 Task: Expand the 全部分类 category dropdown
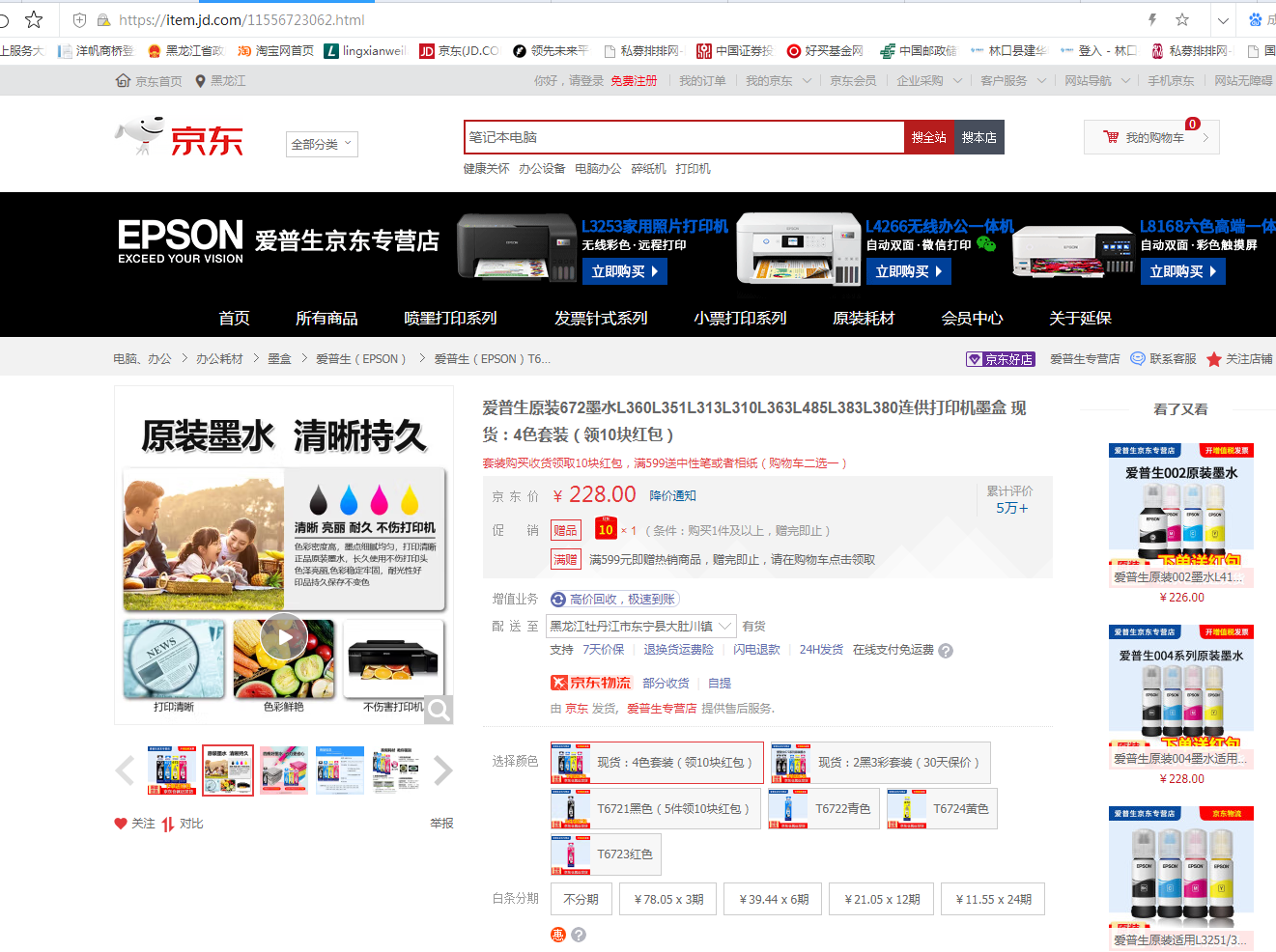[x=323, y=144]
